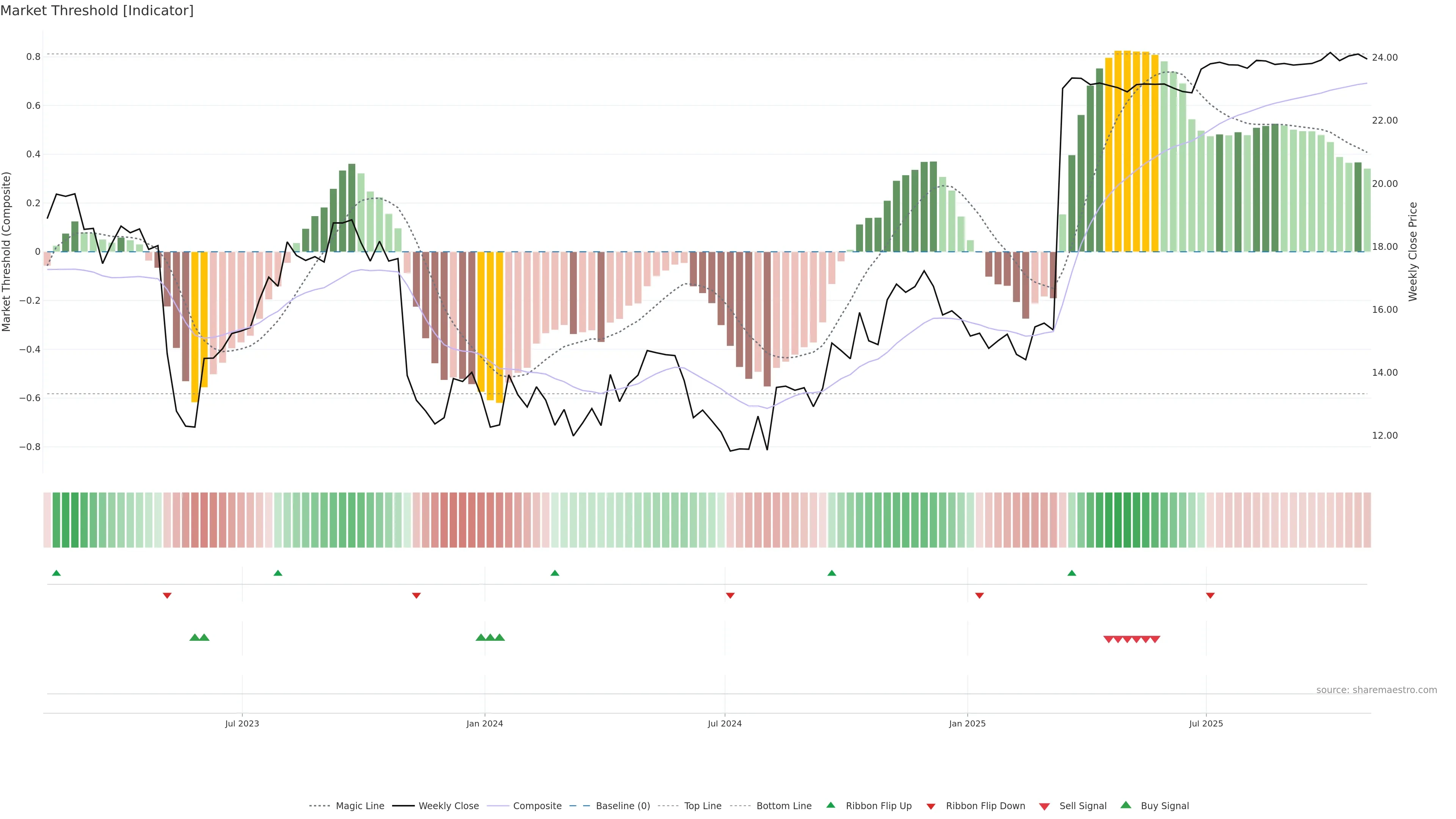
Task: Click Ribbon Flip Down legend triangle icon
Action: click(x=931, y=806)
